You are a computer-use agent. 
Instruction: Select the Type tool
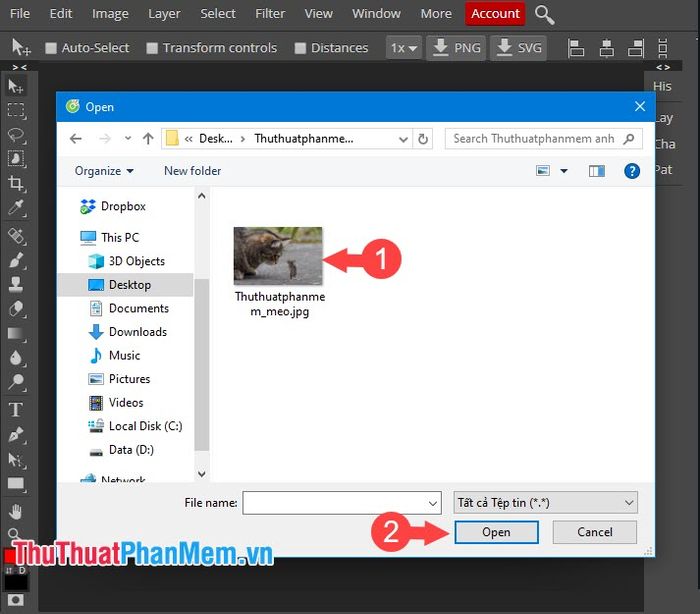pyautogui.click(x=16, y=409)
